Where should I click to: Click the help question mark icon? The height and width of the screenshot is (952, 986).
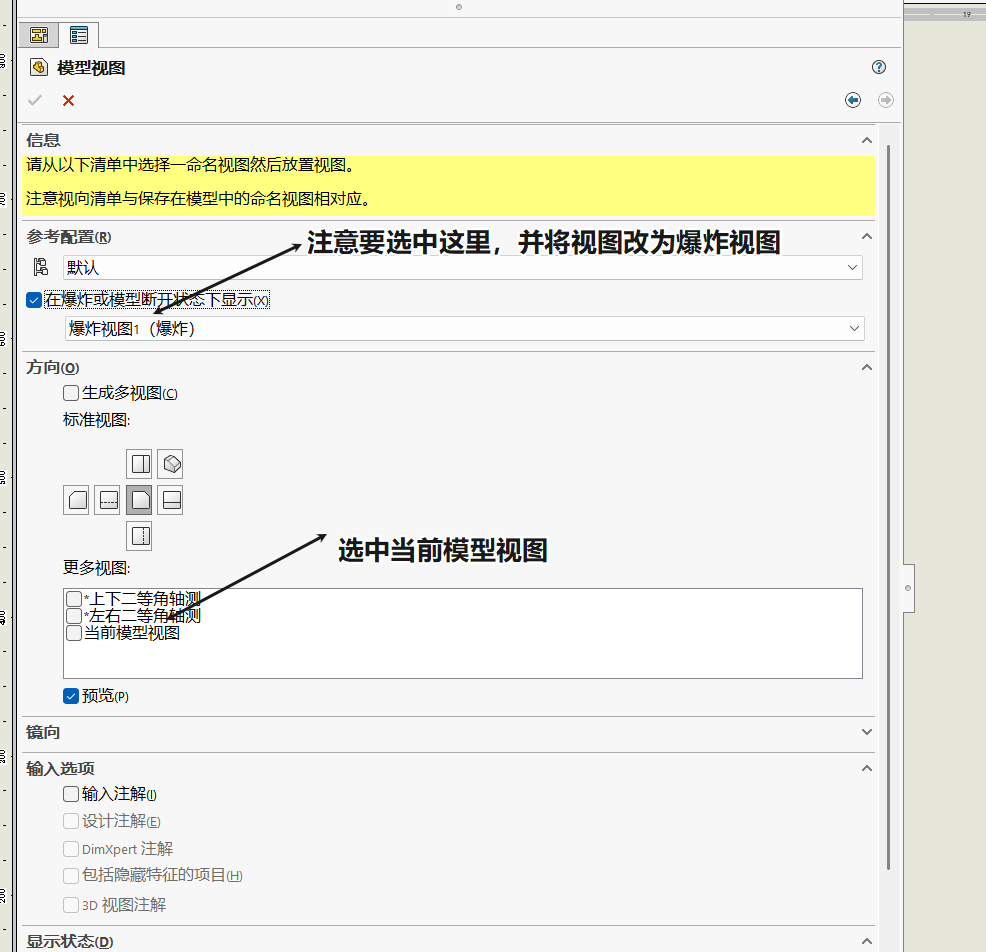point(878,67)
